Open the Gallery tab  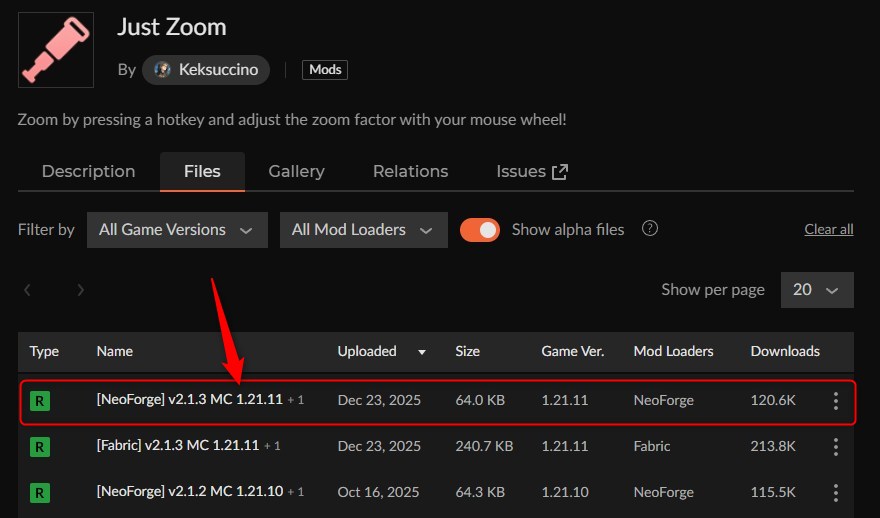(296, 171)
